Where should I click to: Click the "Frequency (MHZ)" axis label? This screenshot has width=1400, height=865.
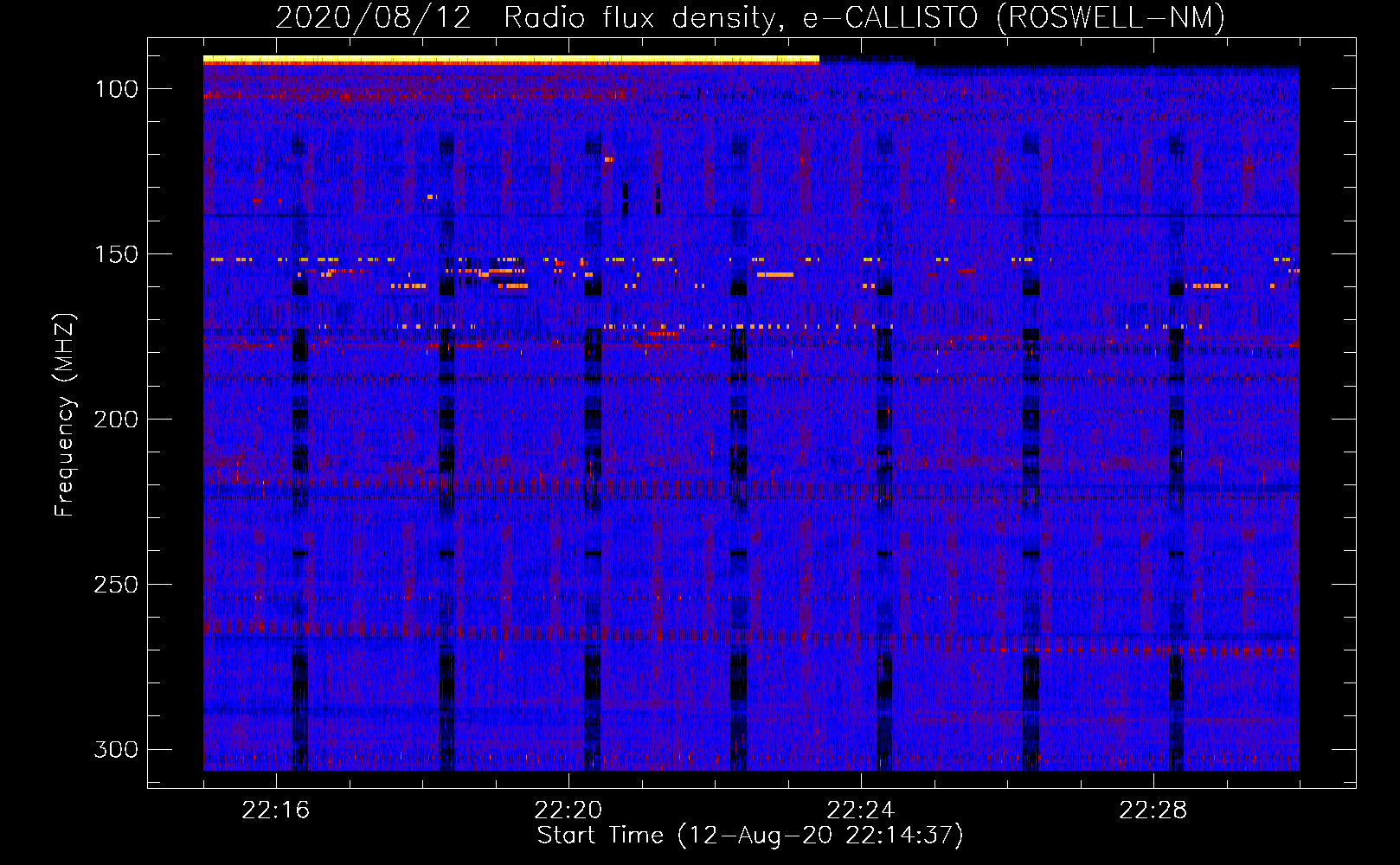[x=65, y=414]
